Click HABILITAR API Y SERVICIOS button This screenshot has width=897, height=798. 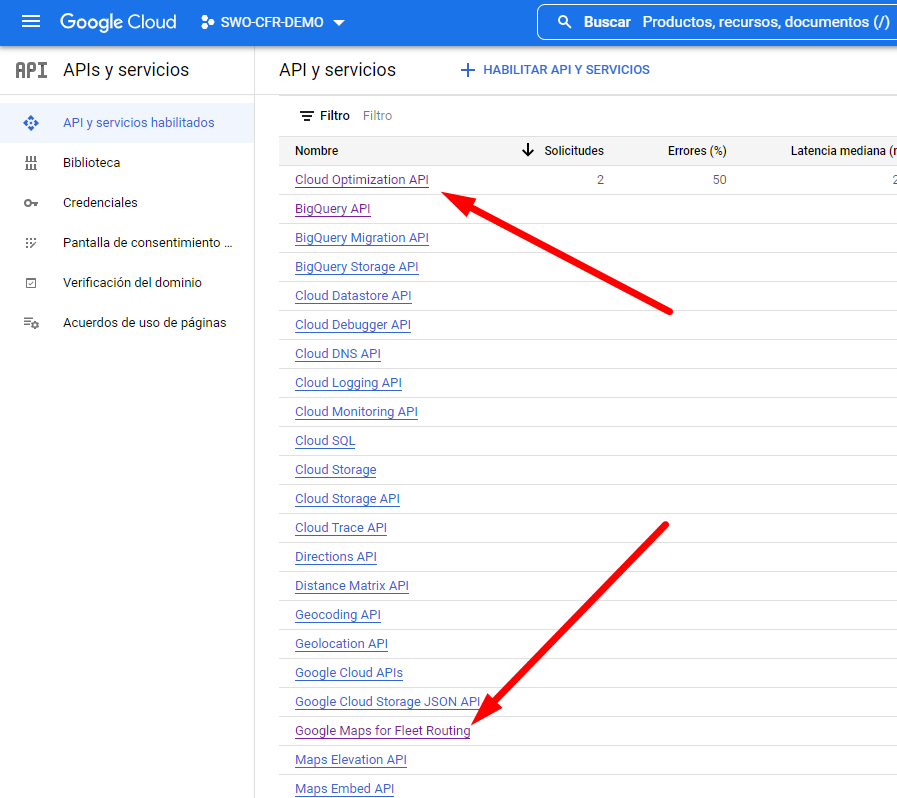point(555,70)
